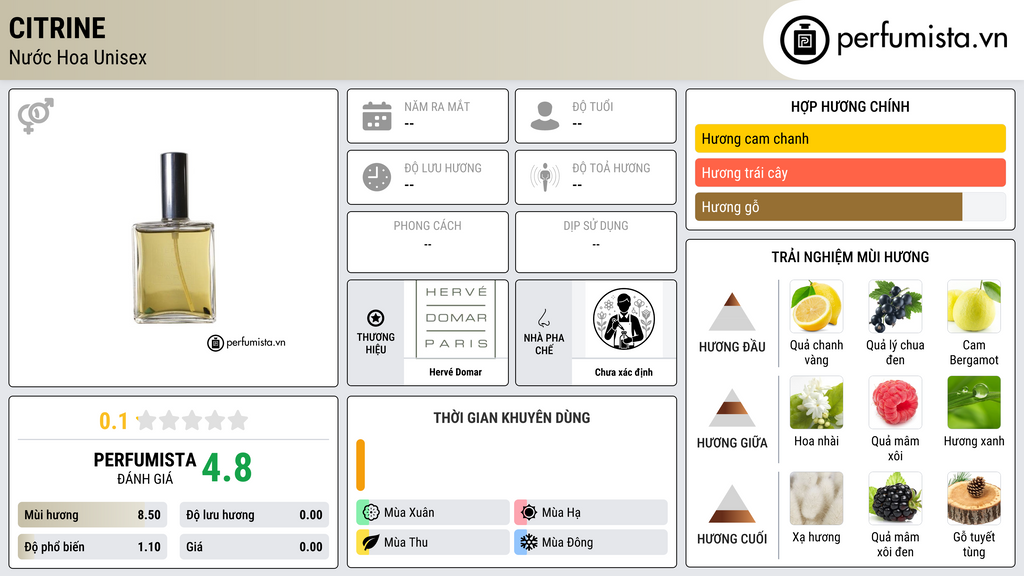Click the Mùa Xuân season label
Viewport: 1024px width, 576px height.
pos(409,513)
